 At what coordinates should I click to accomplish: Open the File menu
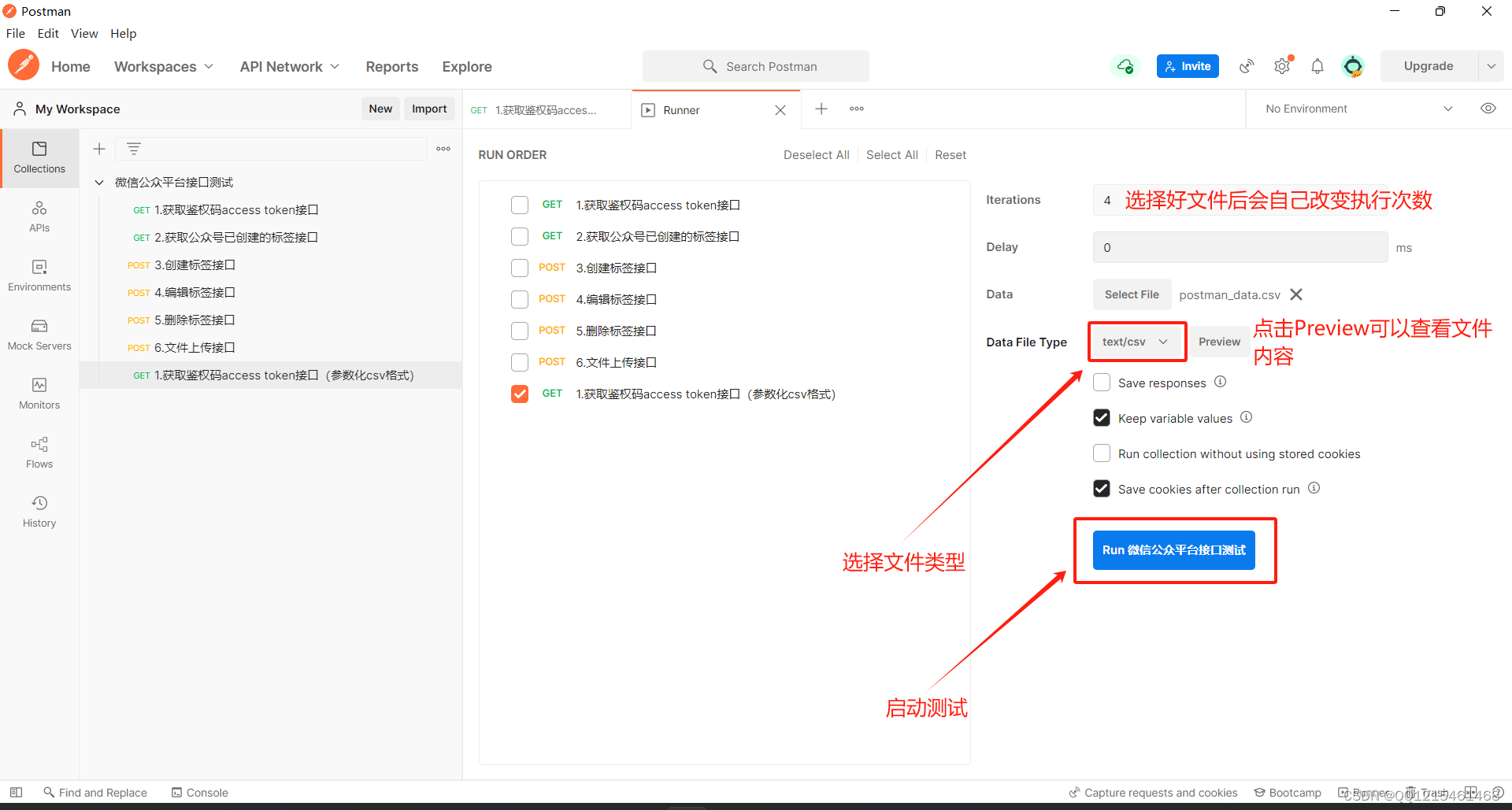16,33
